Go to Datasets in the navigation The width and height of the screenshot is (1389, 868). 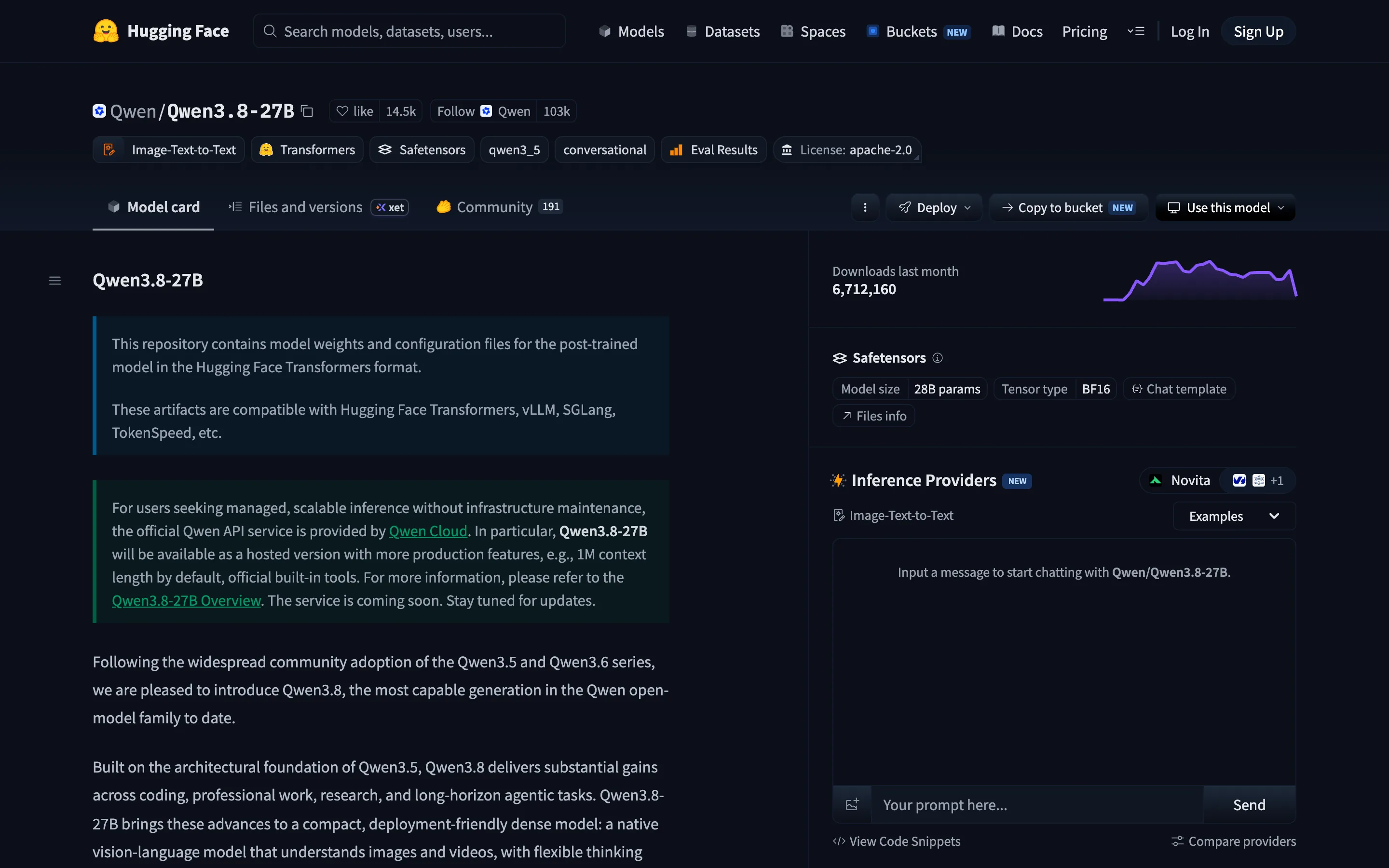tap(722, 31)
